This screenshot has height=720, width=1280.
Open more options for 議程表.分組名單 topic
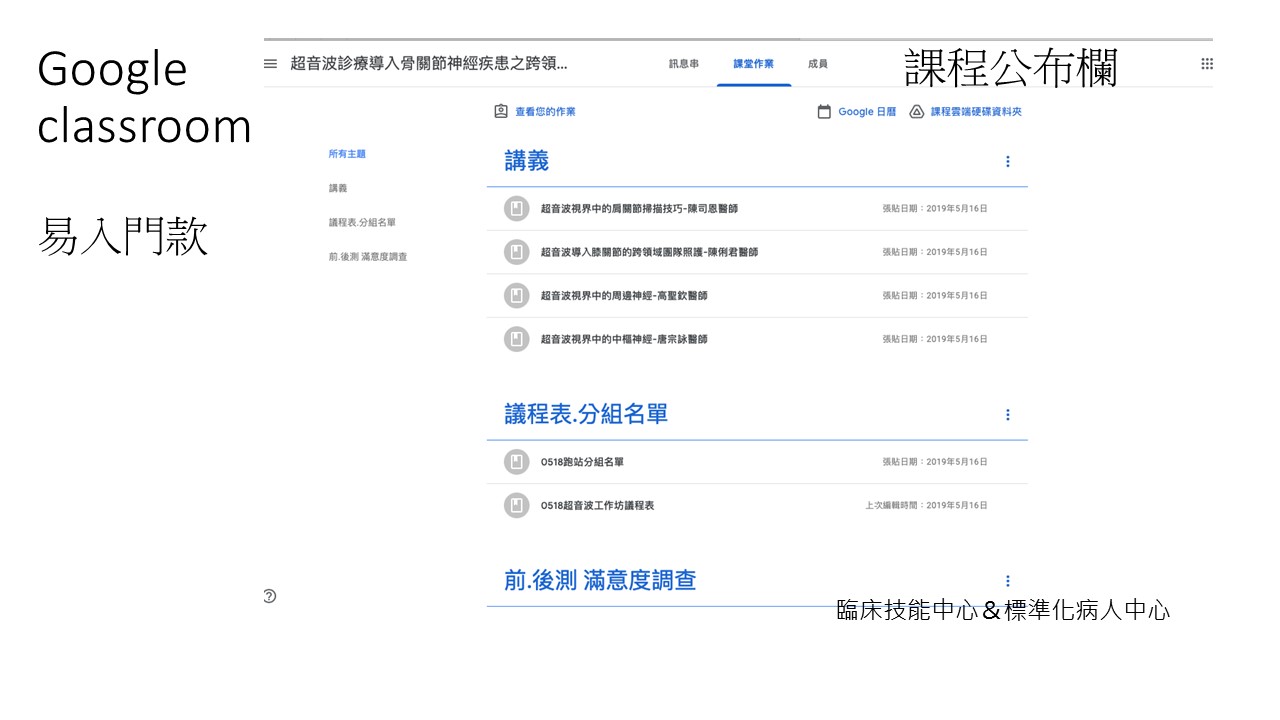(1007, 415)
